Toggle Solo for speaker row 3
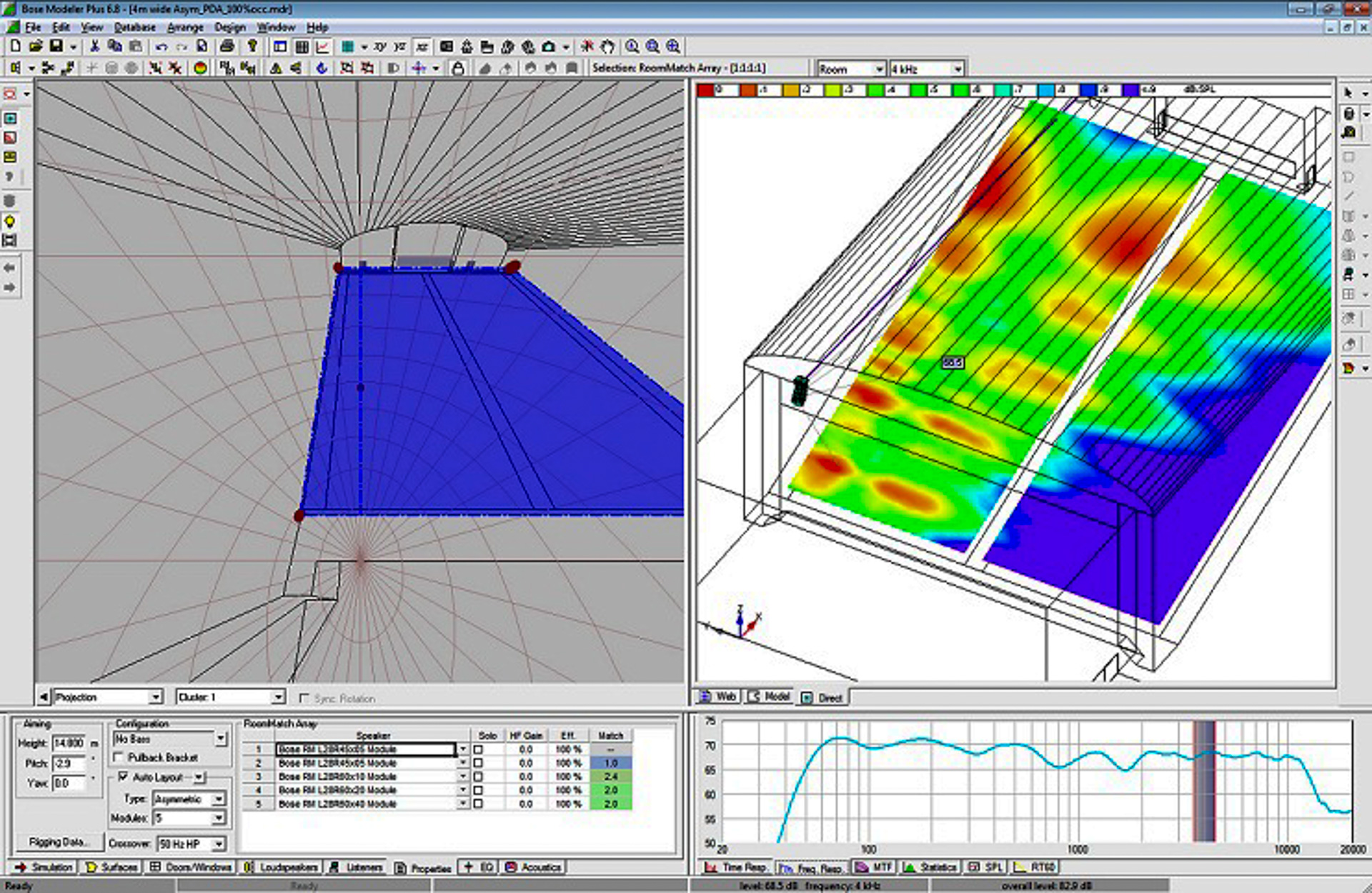1372x893 pixels. pos(478,777)
